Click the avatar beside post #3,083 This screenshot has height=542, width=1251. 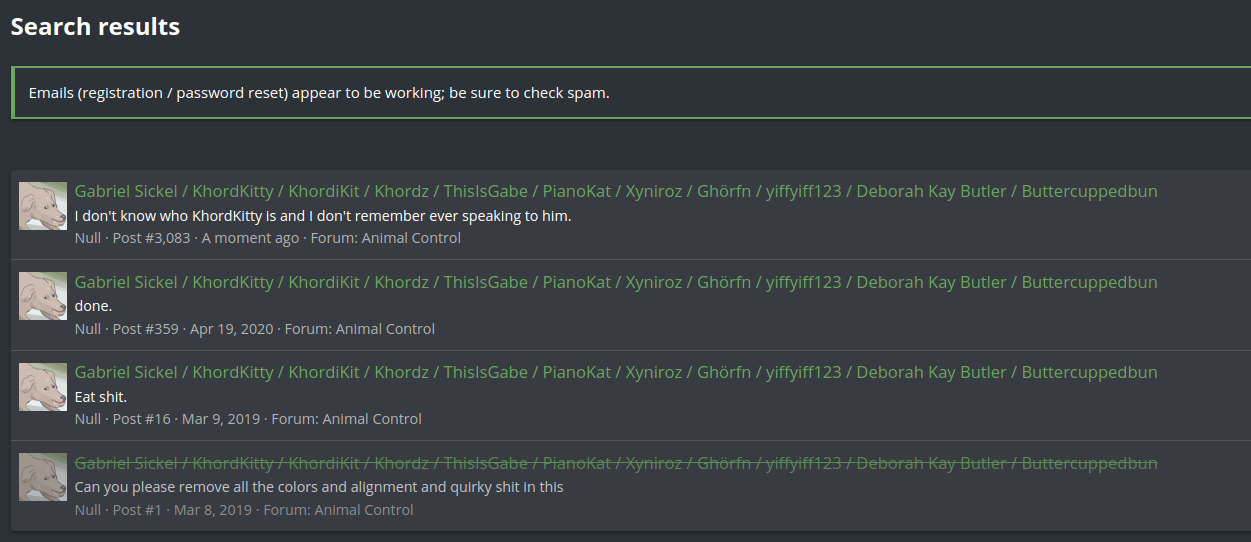point(43,206)
